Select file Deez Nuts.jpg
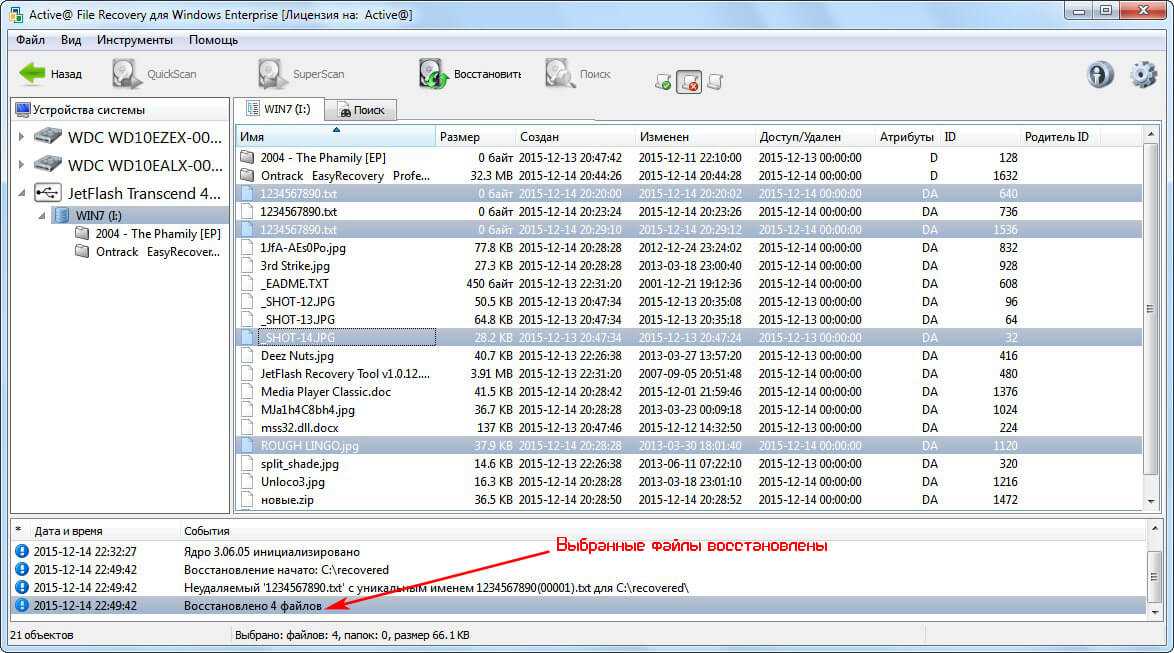The height and width of the screenshot is (653, 1174). (297, 356)
